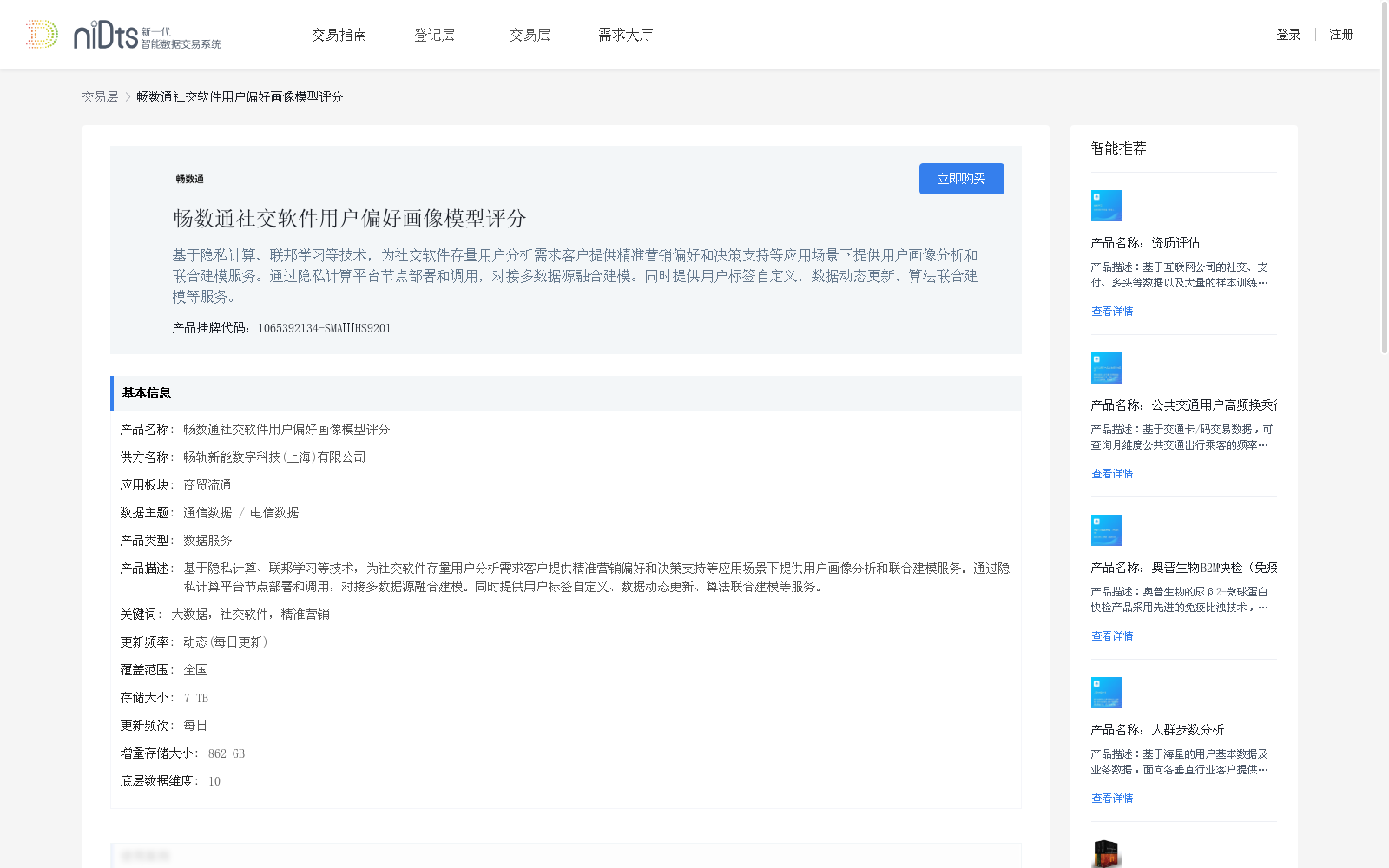Screen dimensions: 1389x868
Task: Click the bottom recommended product thumbnail image
Action: tap(1107, 854)
